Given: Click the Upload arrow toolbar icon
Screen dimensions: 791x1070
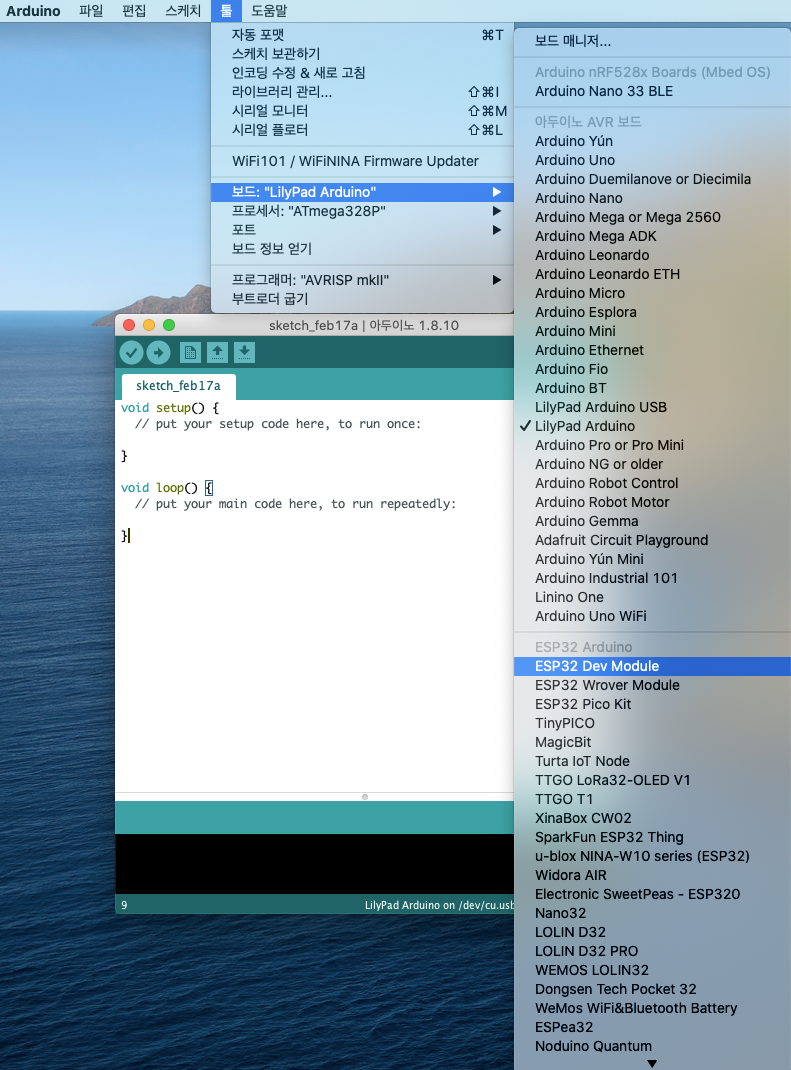Looking at the screenshot, I should coord(158,353).
